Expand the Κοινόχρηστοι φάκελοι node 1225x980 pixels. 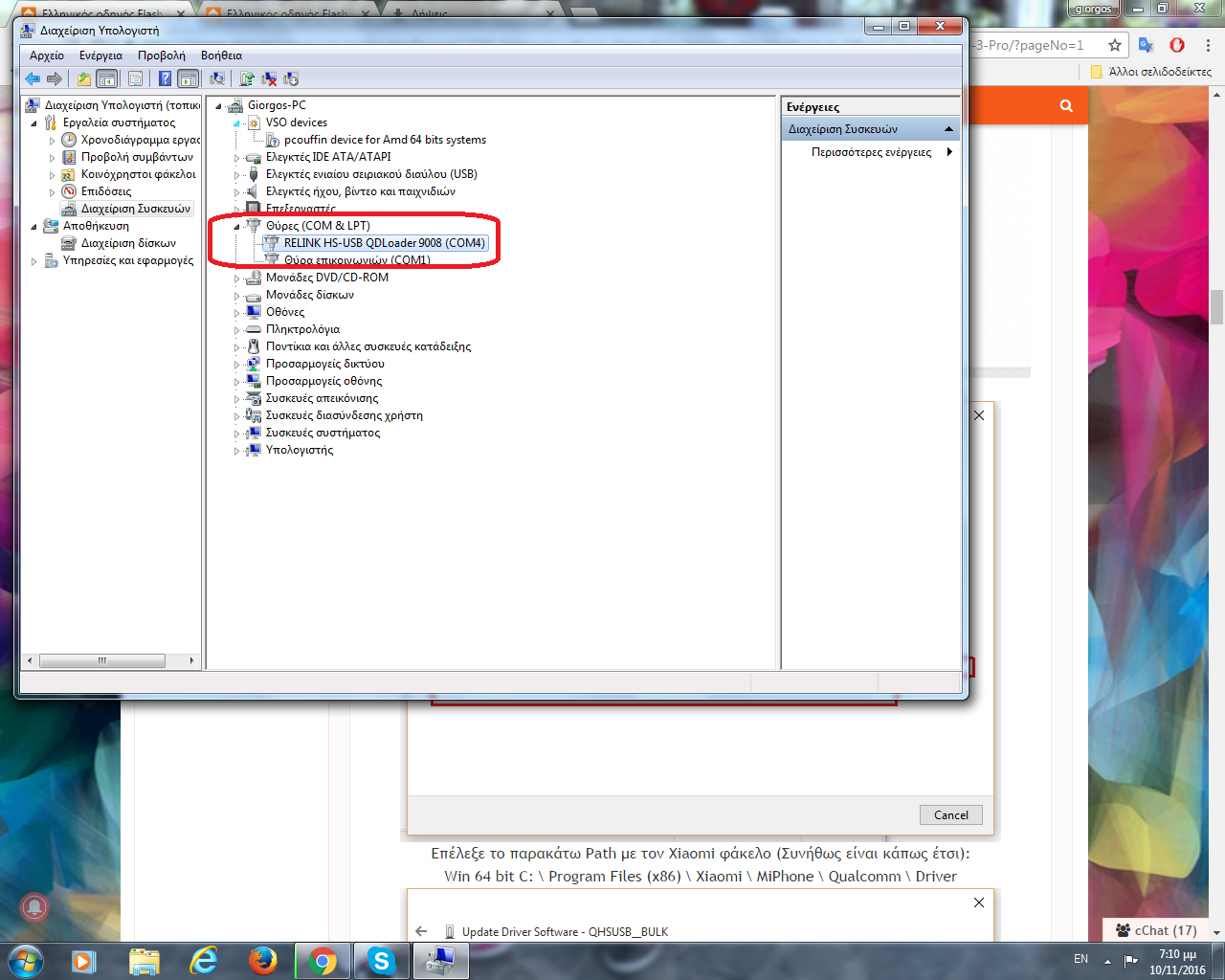coord(53,174)
